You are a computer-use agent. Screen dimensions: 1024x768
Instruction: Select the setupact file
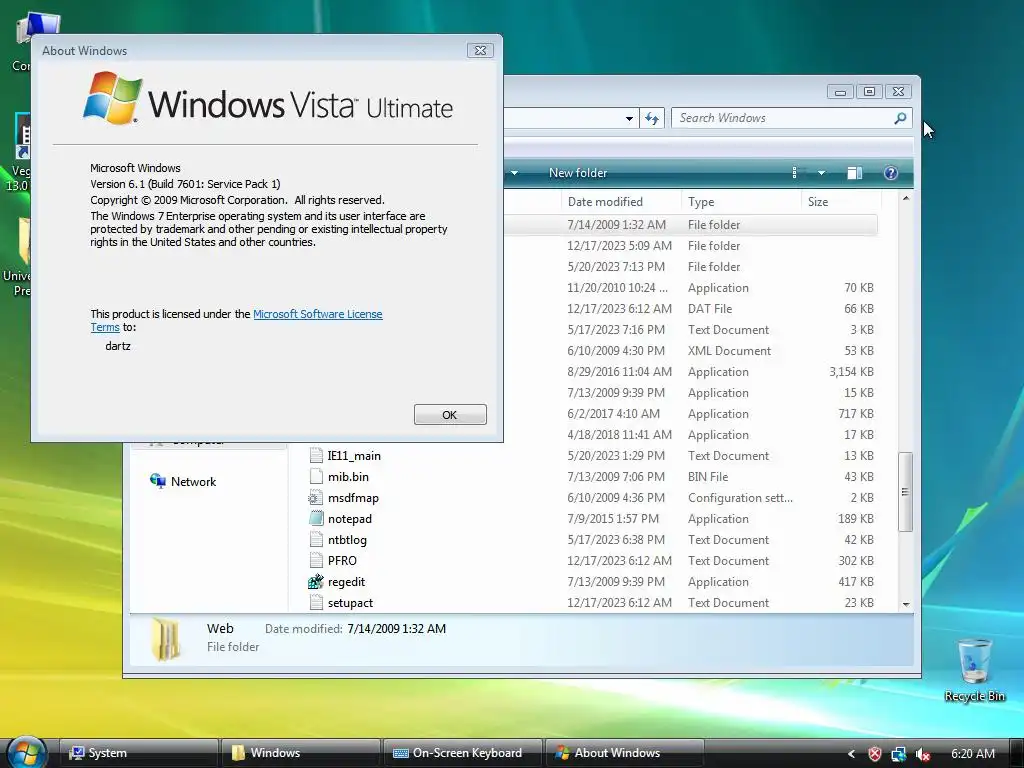point(350,603)
